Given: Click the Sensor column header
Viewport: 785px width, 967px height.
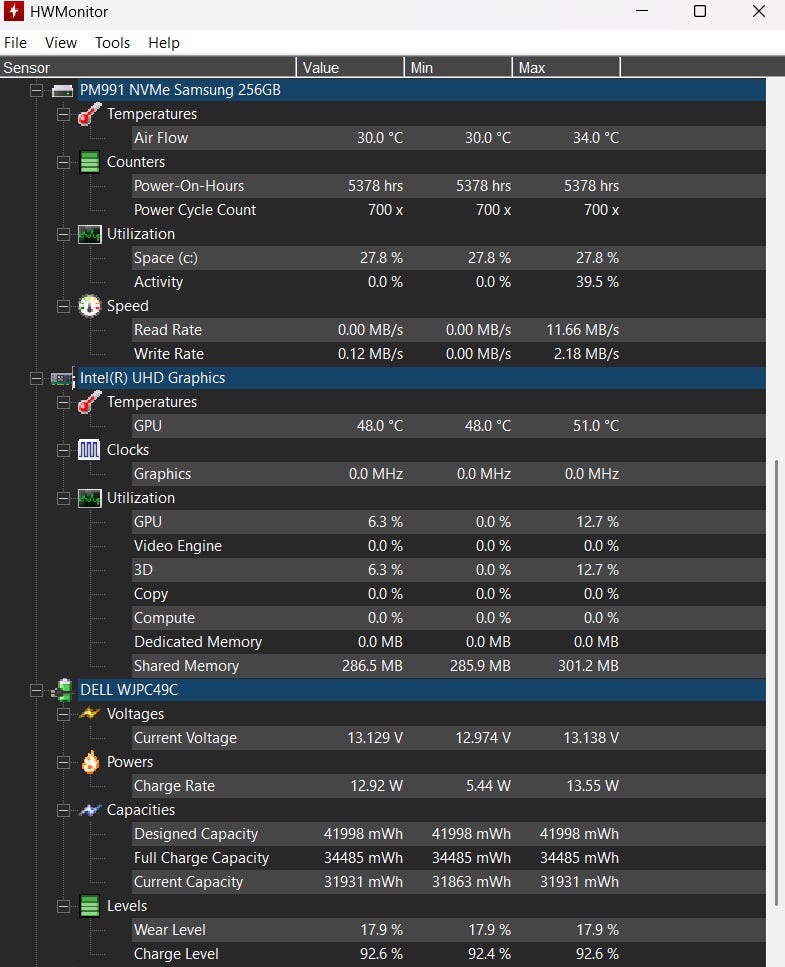Looking at the screenshot, I should 148,68.
